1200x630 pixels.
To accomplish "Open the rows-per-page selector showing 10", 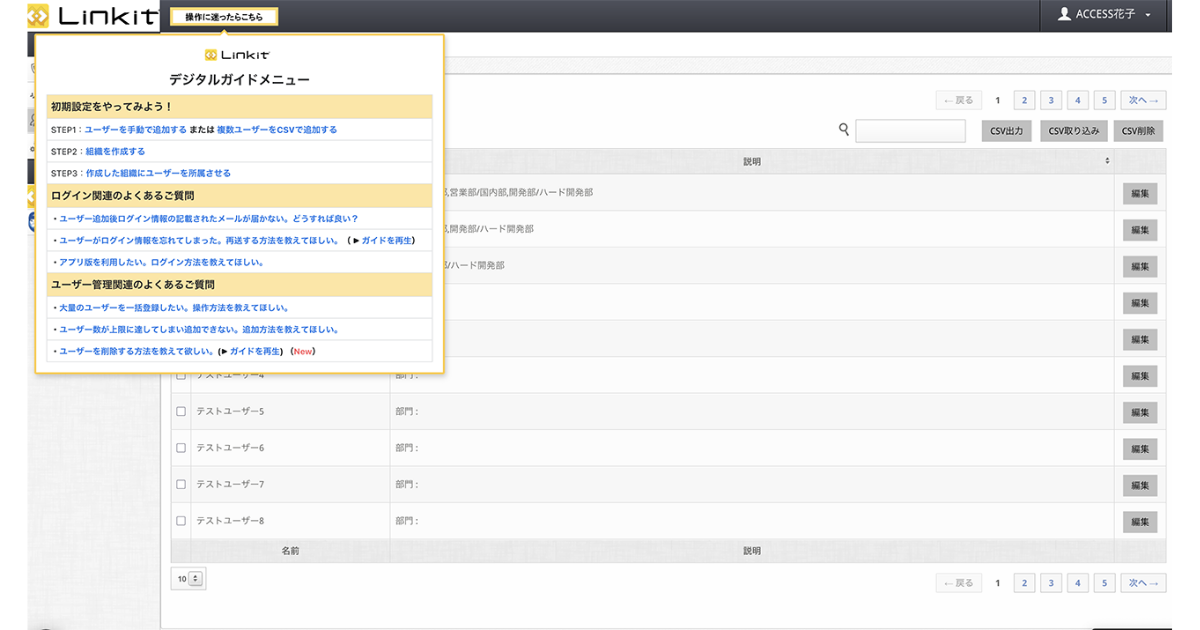I will pyautogui.click(x=188, y=578).
